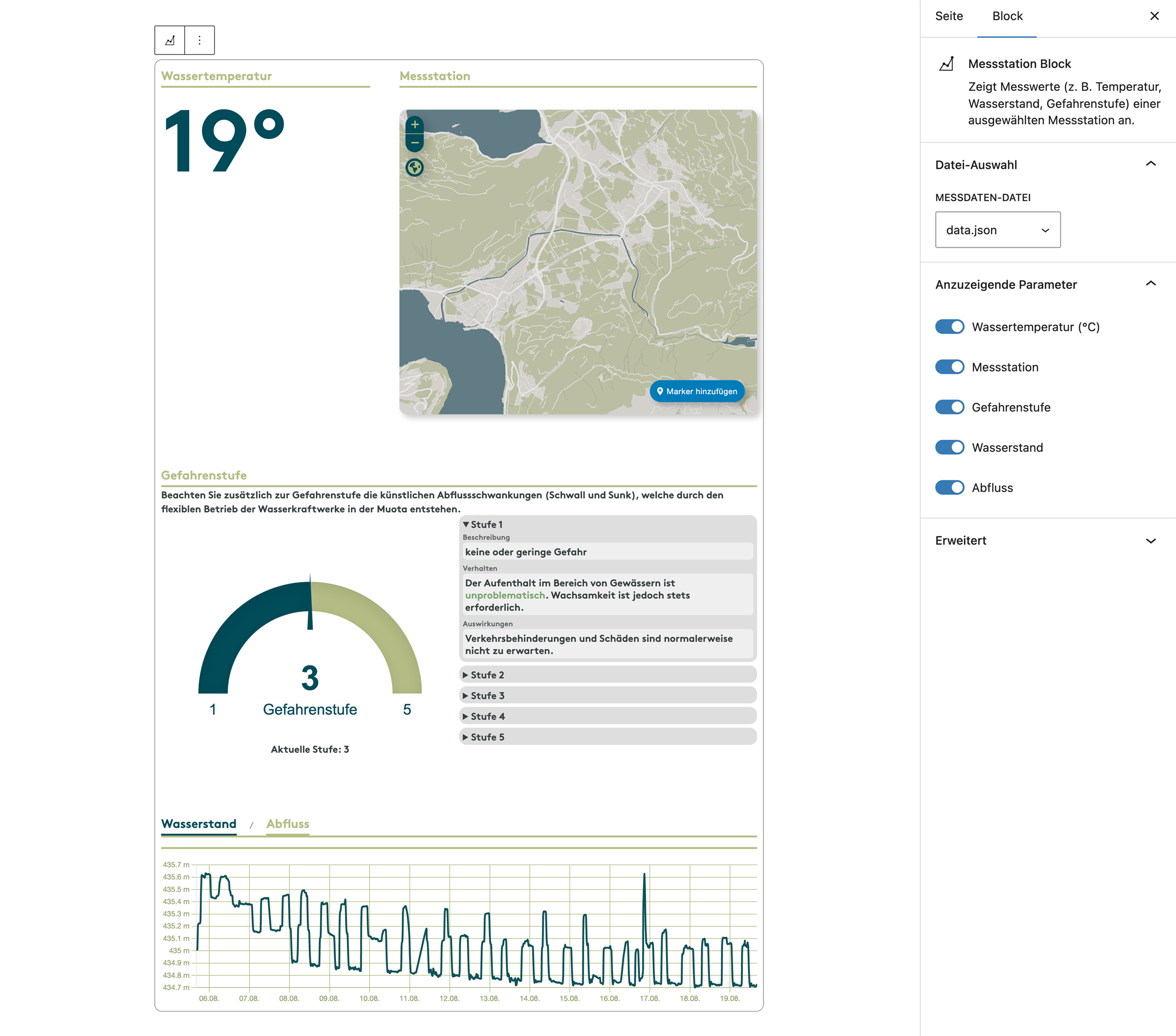Close the settings sidebar with X icon
This screenshot has height=1036, width=1176.
[1154, 16]
